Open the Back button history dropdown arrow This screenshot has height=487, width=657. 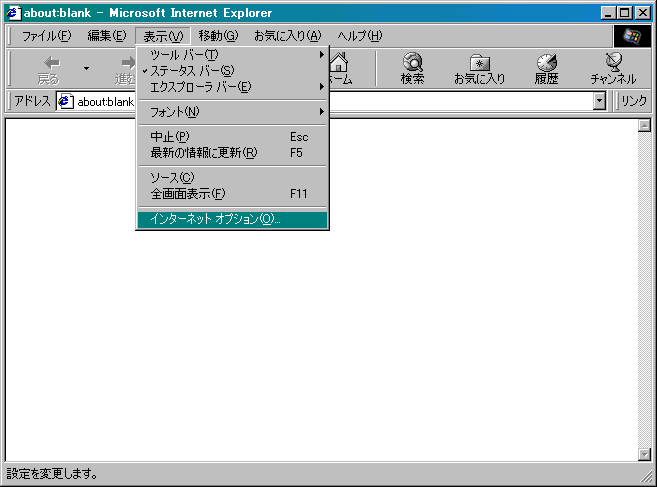click(86, 68)
